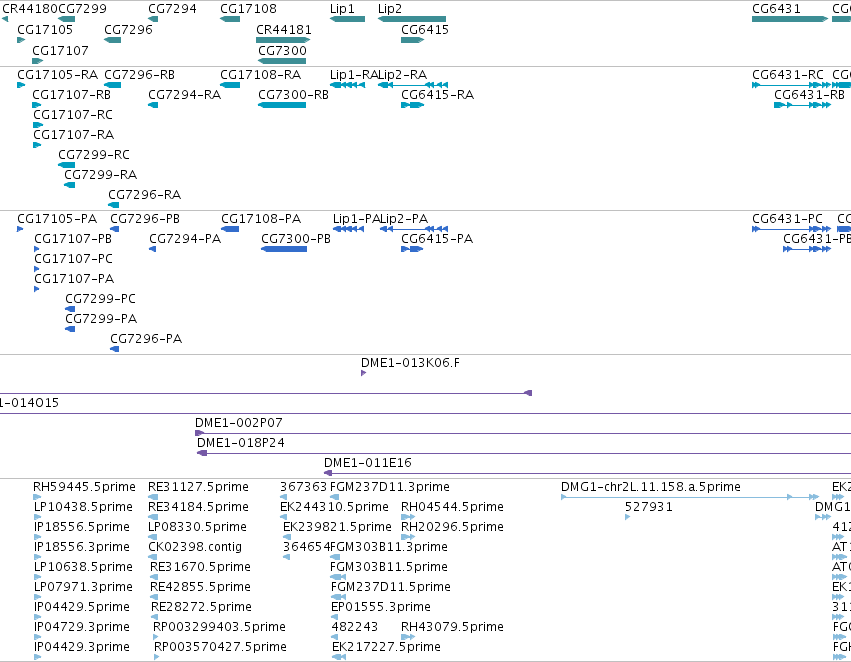Screen dimensions: 851x662
Task: Select transcript CG17107-RC
Action: coord(38,125)
